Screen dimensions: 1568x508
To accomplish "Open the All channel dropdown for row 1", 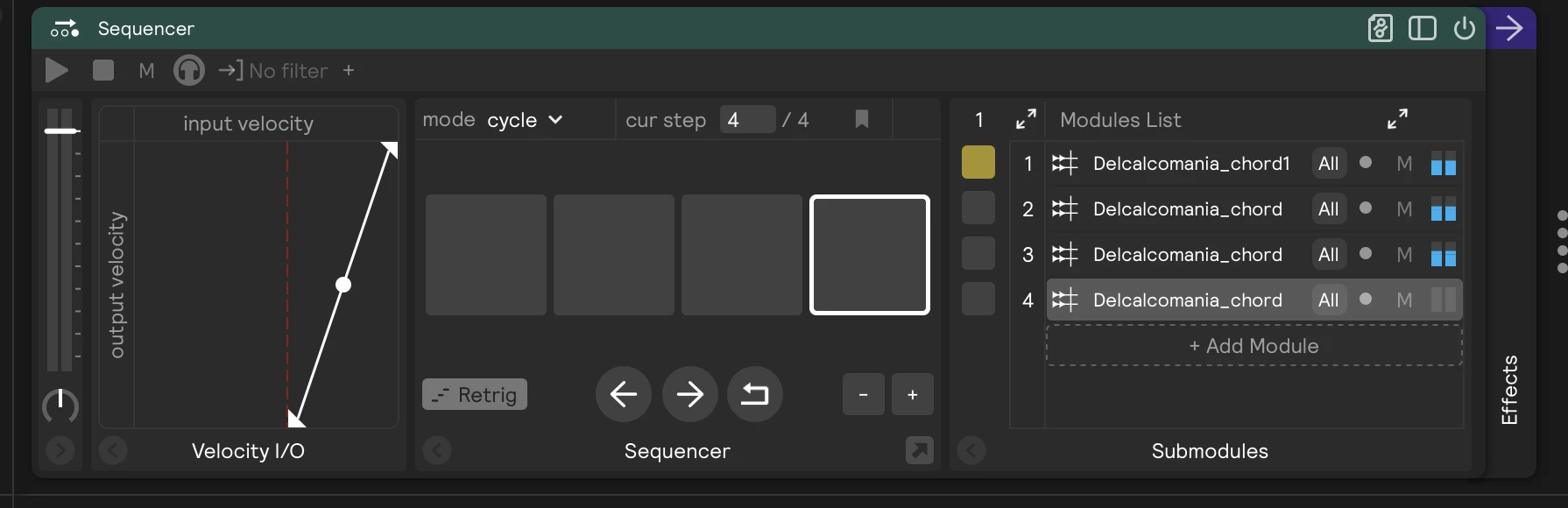I will pos(1329,164).
